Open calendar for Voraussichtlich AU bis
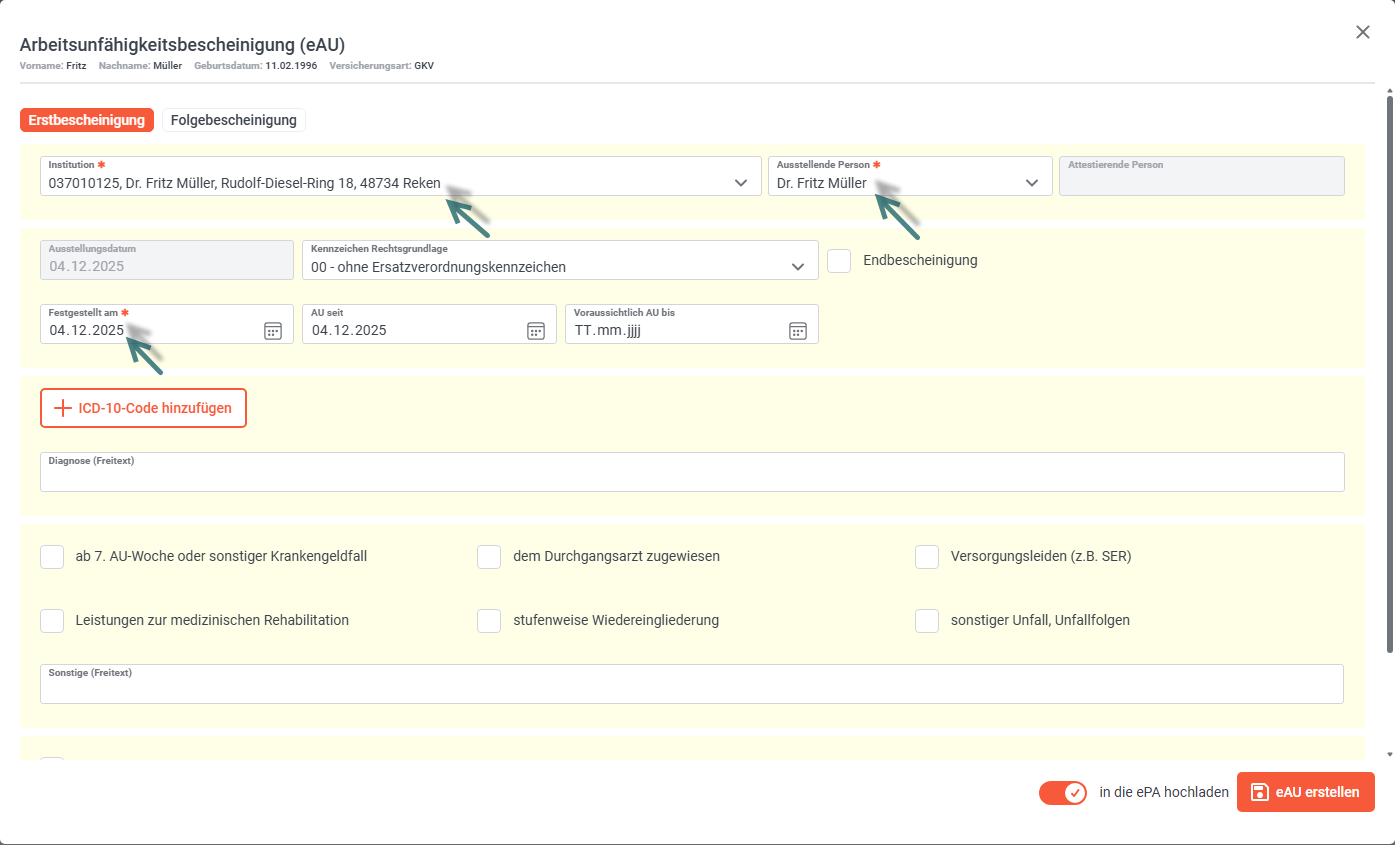This screenshot has width=1395, height=845. pos(797,331)
